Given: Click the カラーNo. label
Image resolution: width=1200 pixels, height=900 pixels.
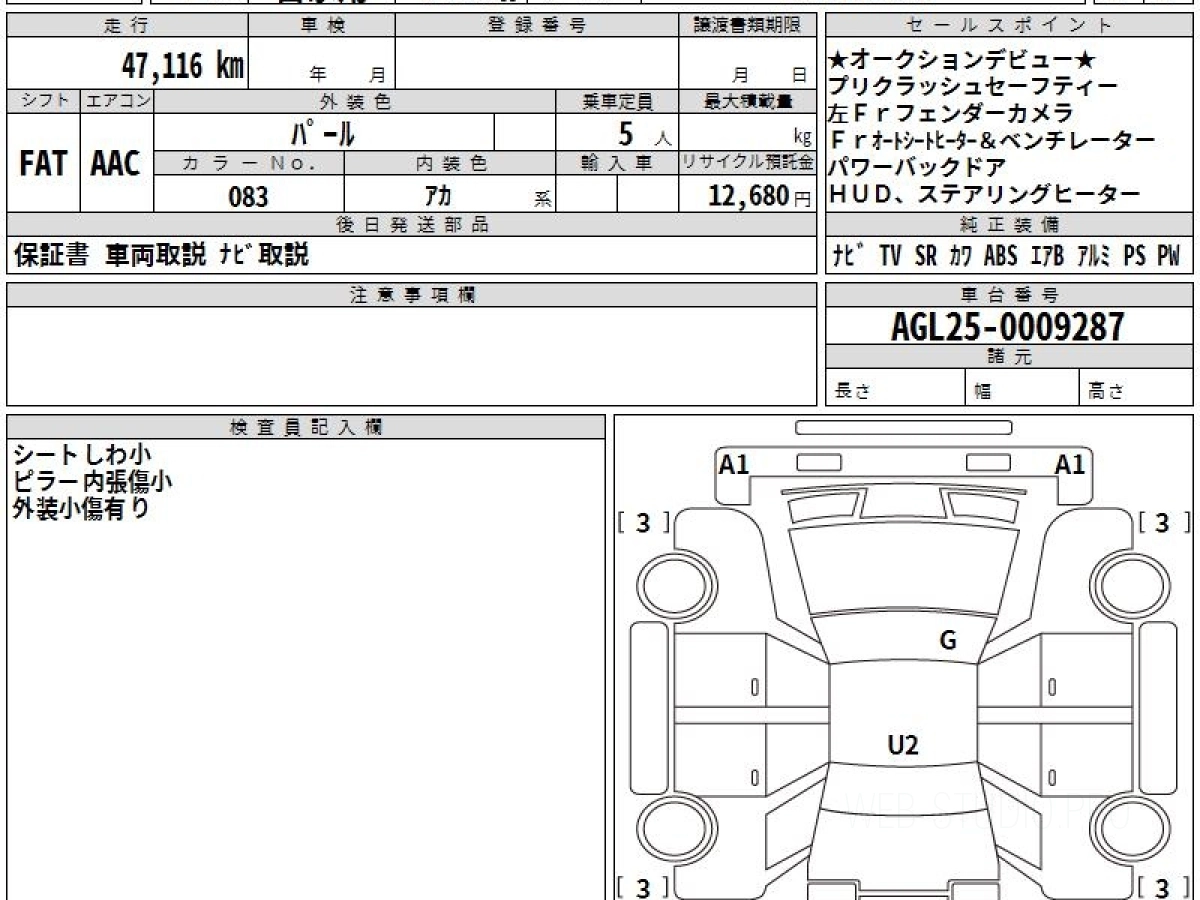Looking at the screenshot, I should [x=249, y=163].
